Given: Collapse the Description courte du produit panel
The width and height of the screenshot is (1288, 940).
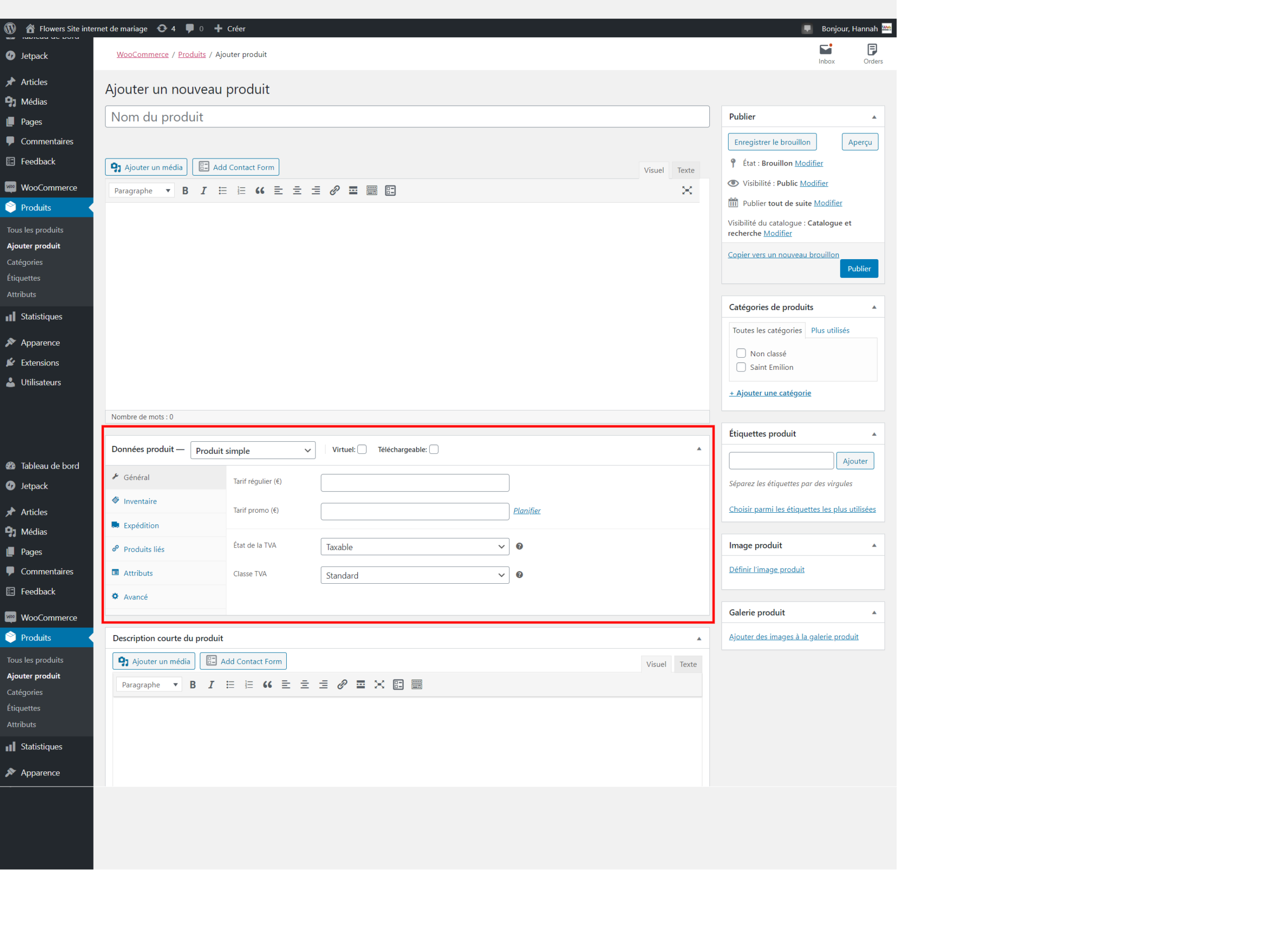Looking at the screenshot, I should pos(699,639).
